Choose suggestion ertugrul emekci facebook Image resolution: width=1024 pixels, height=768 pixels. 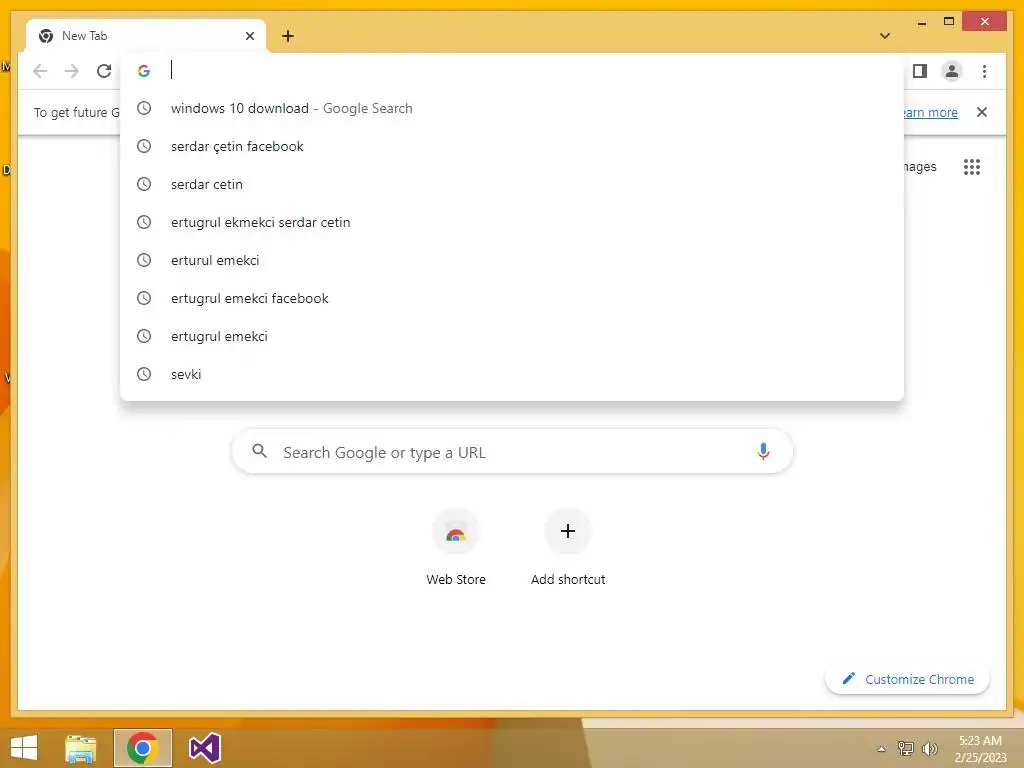(x=512, y=298)
